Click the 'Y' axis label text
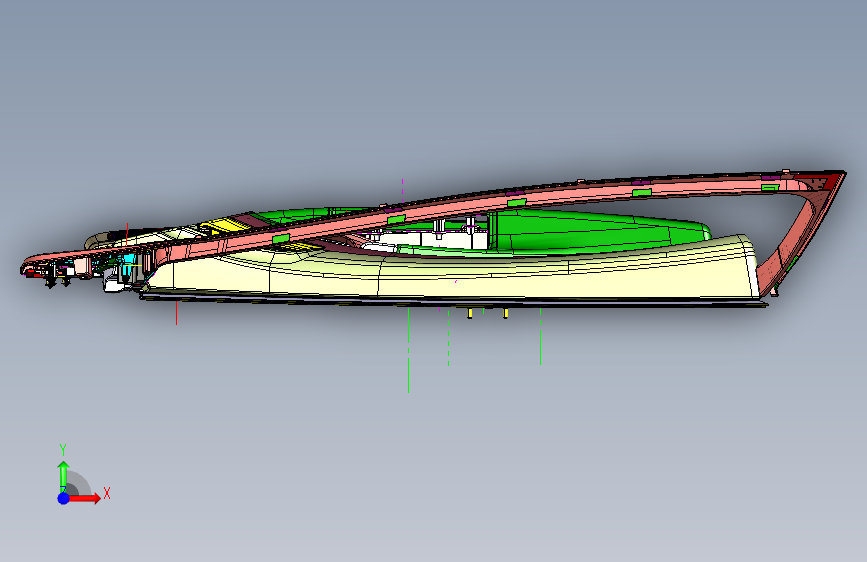867x562 pixels. pos(63,450)
